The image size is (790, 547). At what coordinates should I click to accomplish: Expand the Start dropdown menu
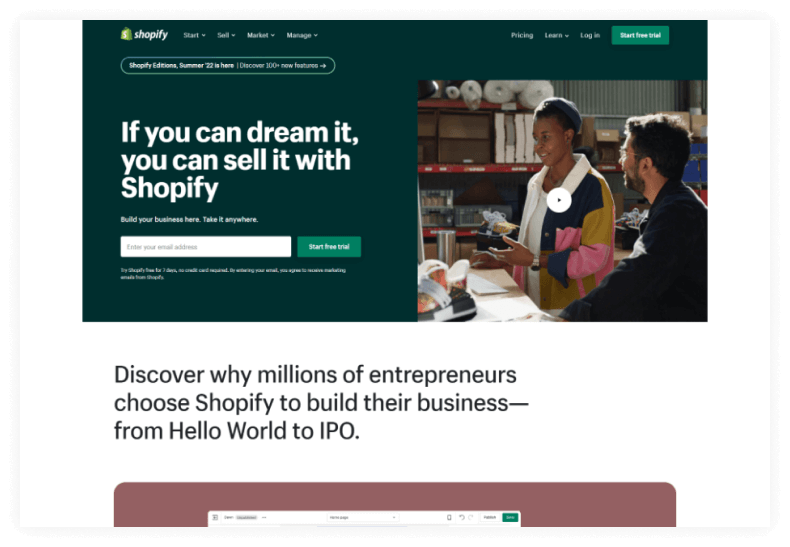[x=194, y=35]
